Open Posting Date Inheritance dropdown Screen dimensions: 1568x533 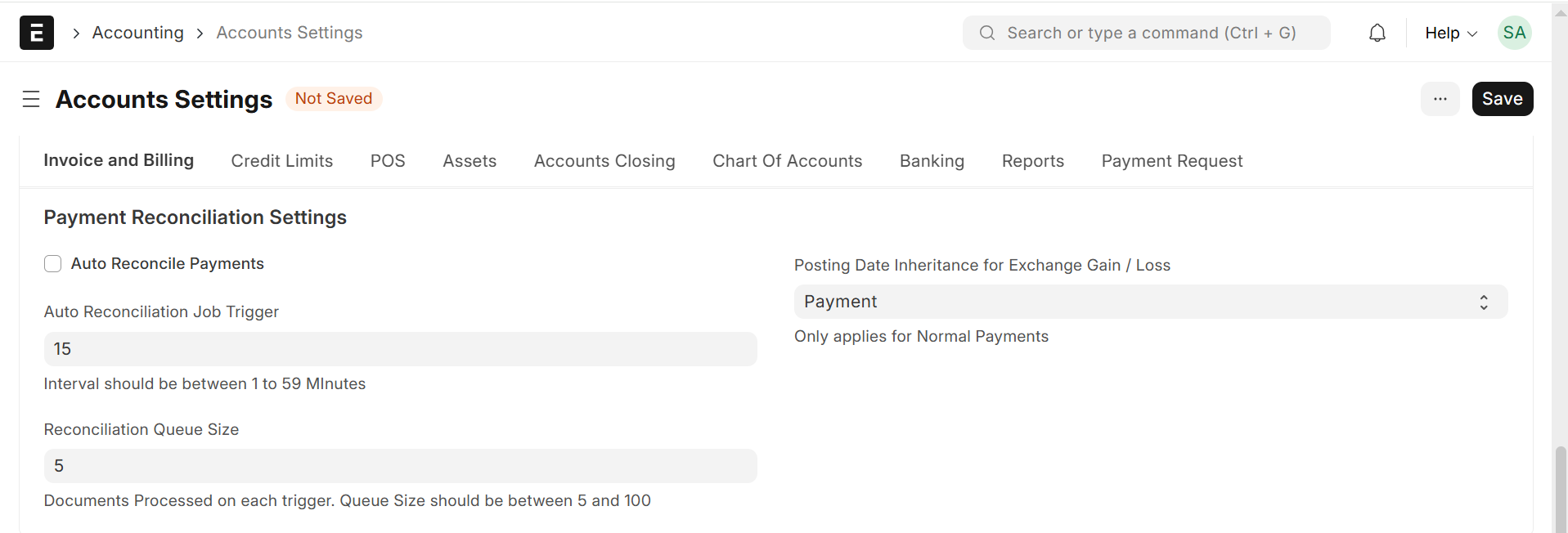[x=1150, y=302]
